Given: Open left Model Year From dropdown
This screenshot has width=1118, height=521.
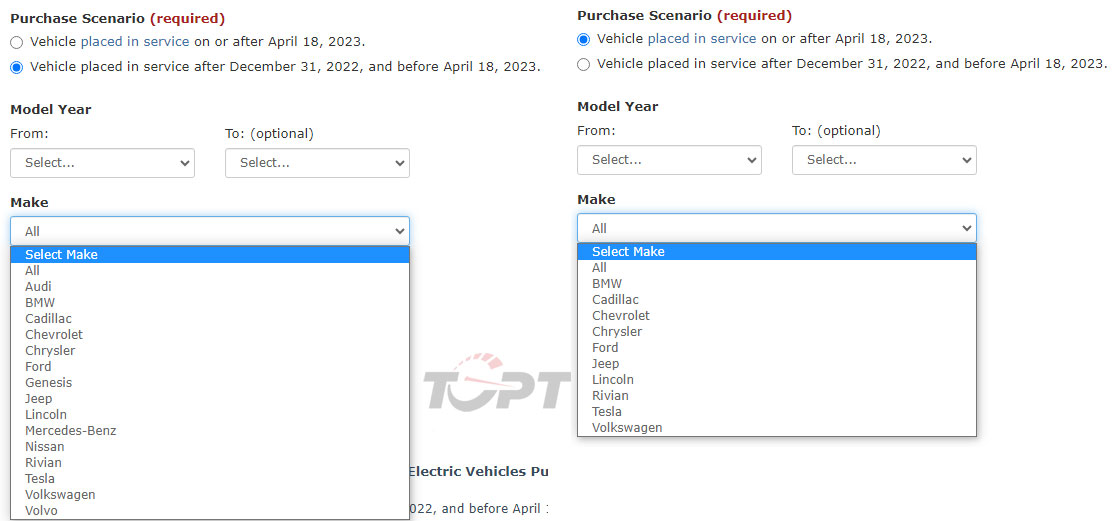Looking at the screenshot, I should tap(103, 163).
